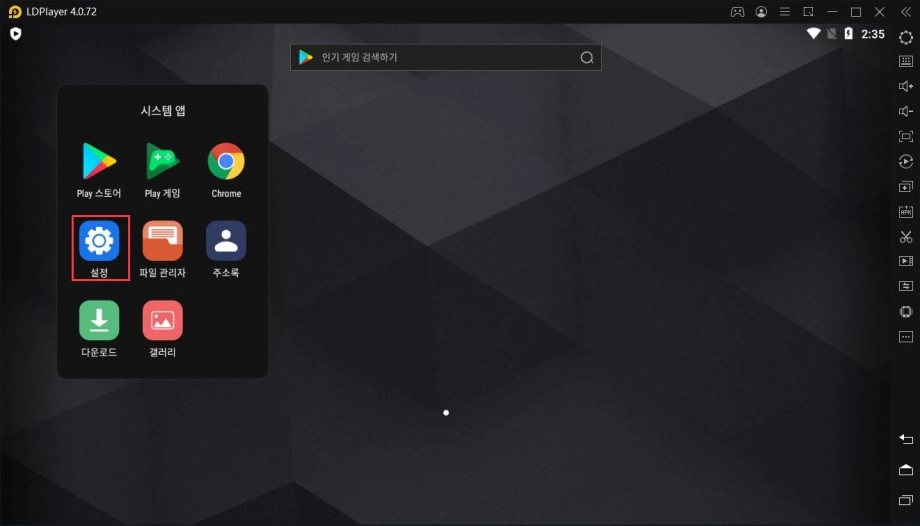Launch the Chrome browser
The image size is (920, 526).
pos(226,162)
